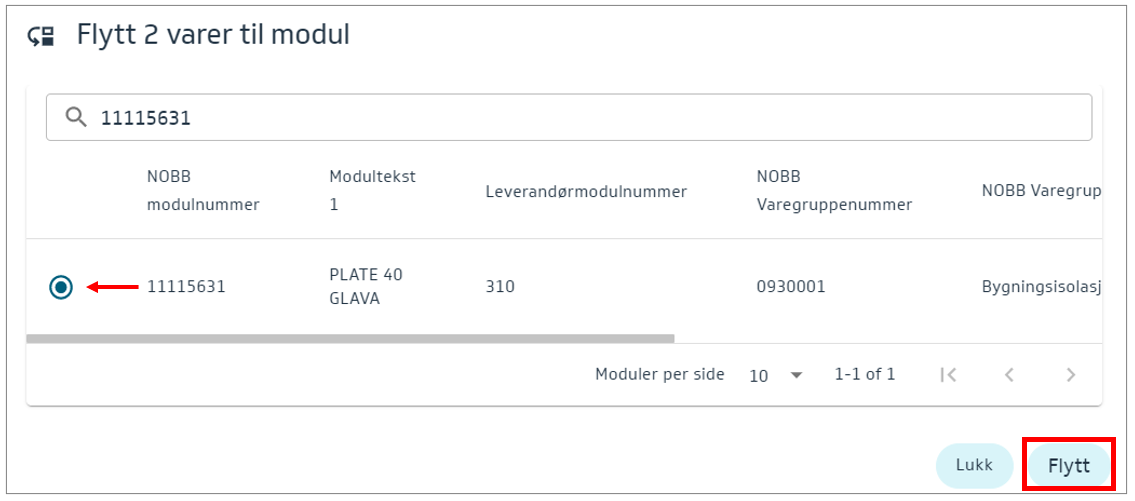Click the NOBB modulnummer column header
Screen dimensions: 1135x501
pyautogui.click(x=203, y=191)
